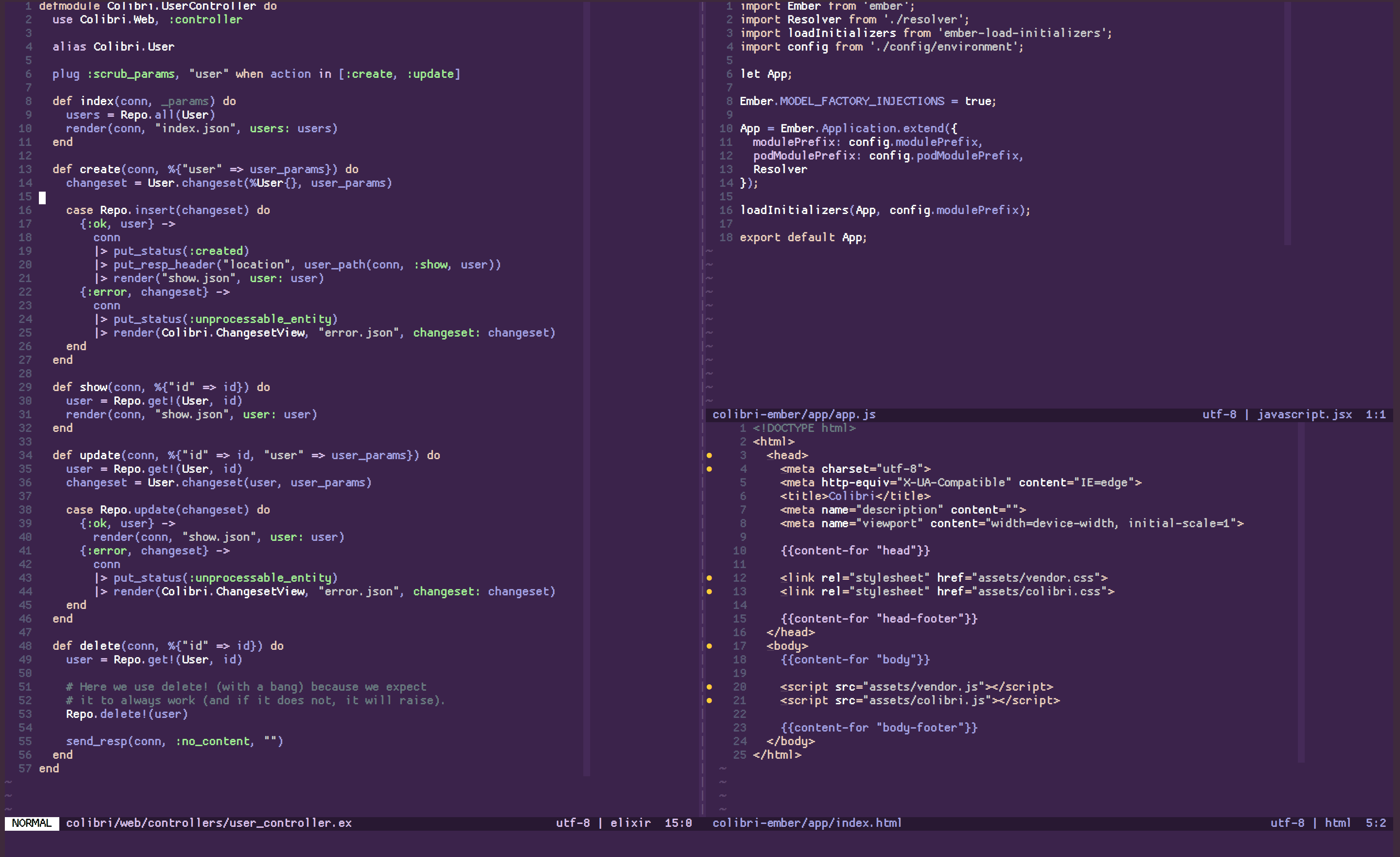The width and height of the screenshot is (1400, 857).
Task: Click the html filetype label in bottom statusline
Action: [x=1337, y=823]
